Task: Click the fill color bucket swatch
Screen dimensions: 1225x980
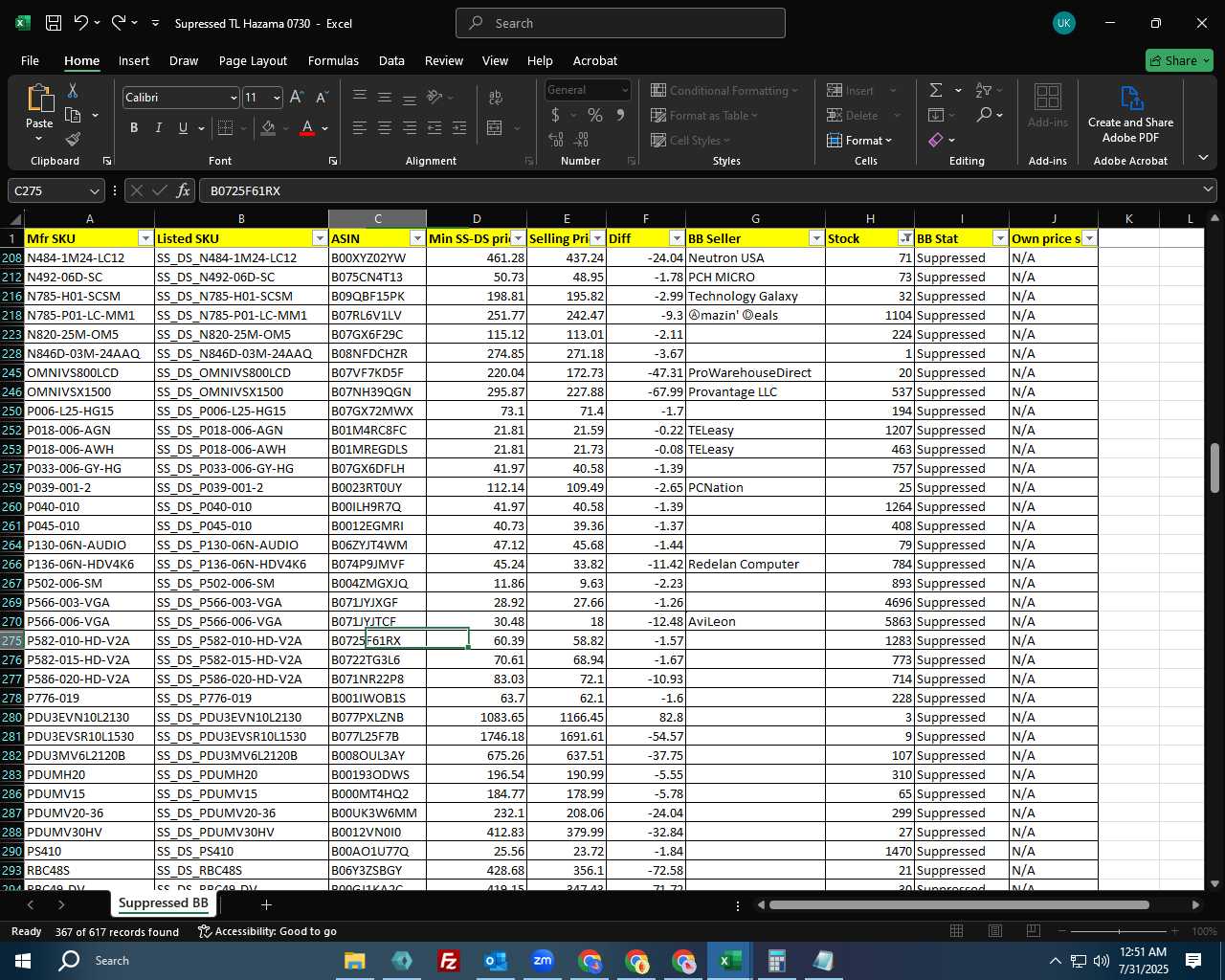Action: [x=268, y=128]
